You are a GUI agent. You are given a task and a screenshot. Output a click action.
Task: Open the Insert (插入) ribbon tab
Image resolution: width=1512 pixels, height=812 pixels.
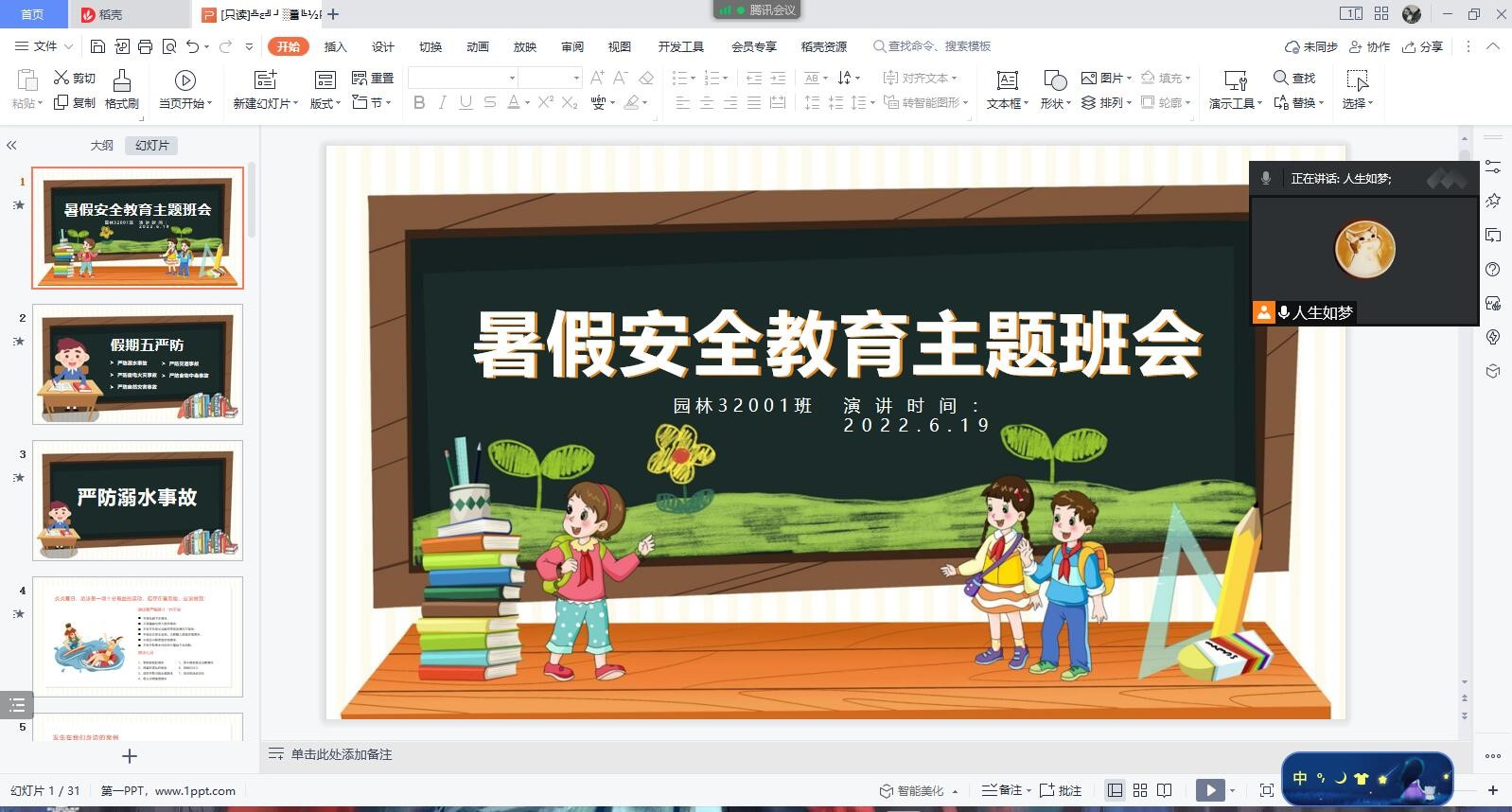[x=335, y=46]
